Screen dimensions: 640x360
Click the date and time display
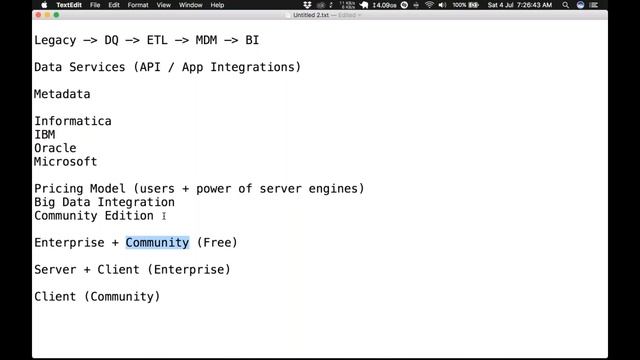[520, 5]
